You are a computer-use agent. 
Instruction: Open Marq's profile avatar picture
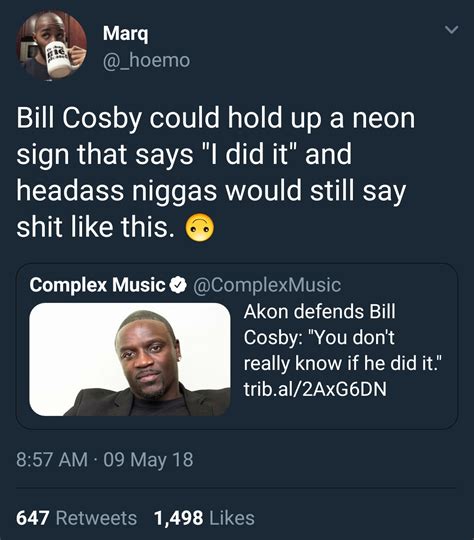point(52,45)
